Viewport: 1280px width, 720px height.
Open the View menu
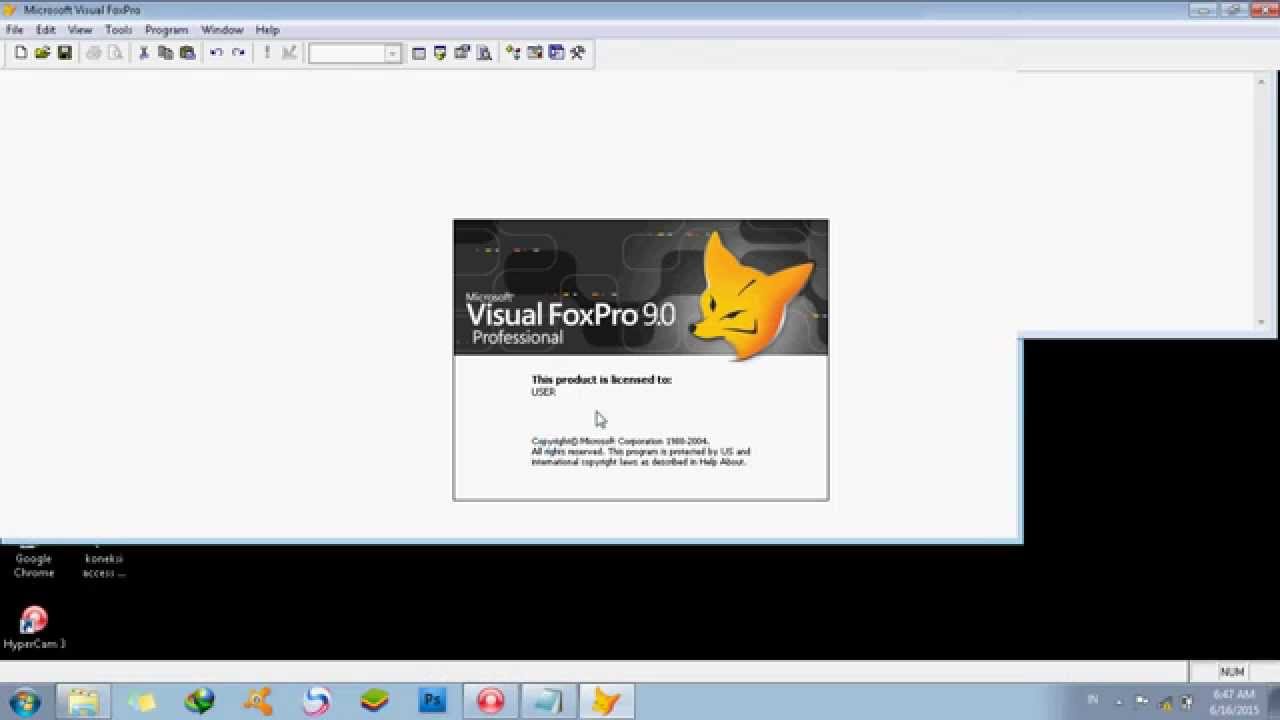tap(80, 30)
